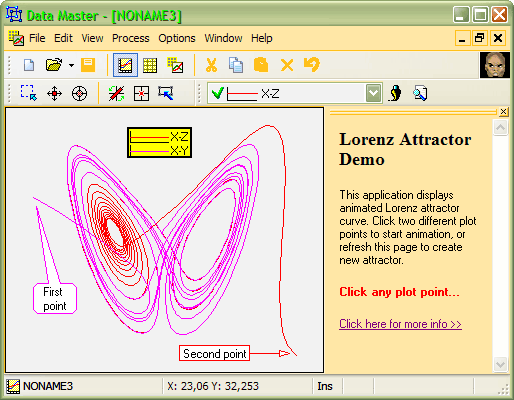Toggle the green checkmark for X-Z series
The image size is (514, 400).
(x=217, y=93)
